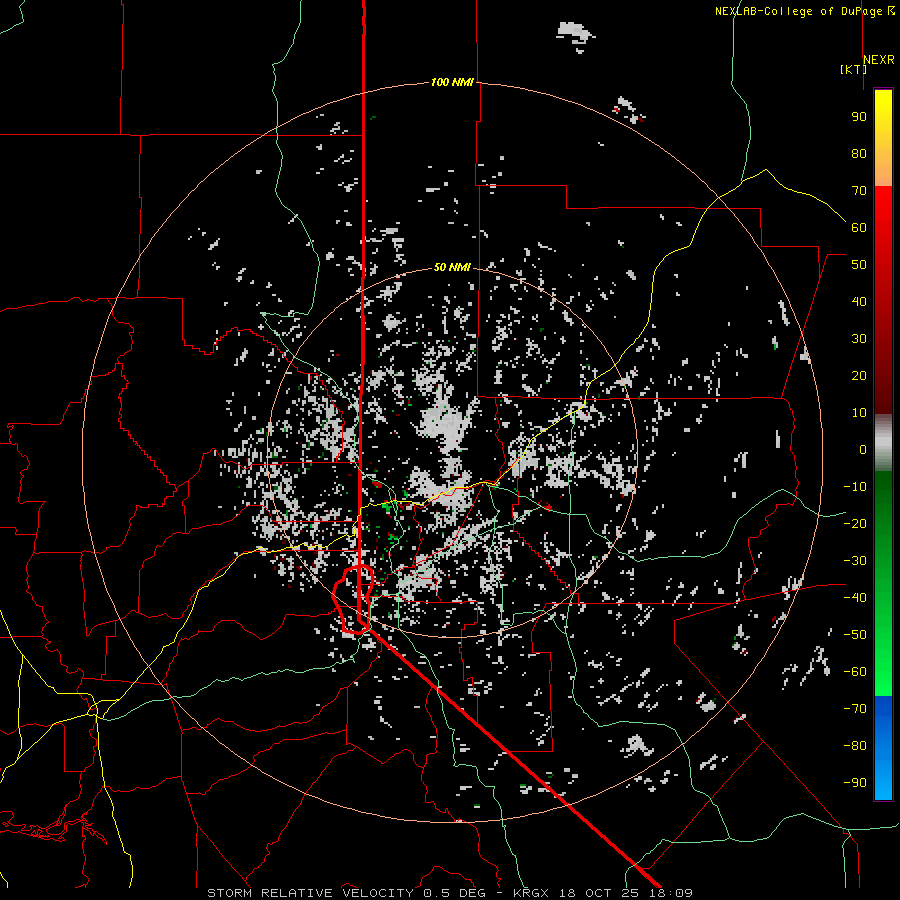Select the 10 value on velocity scale
Viewport: 900px width, 900px height.
(859, 413)
